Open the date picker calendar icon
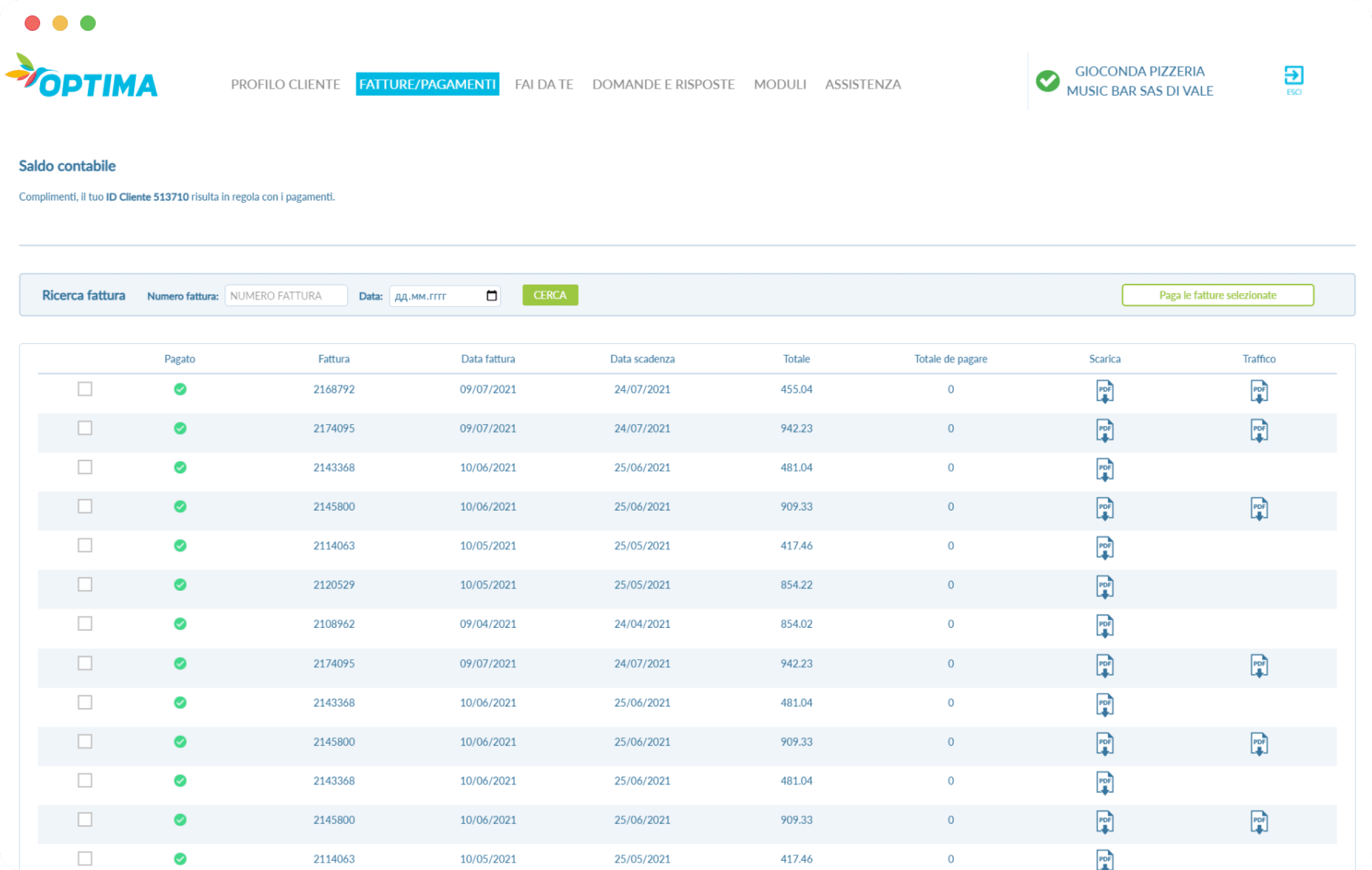This screenshot has width=1372, height=870. (491, 296)
